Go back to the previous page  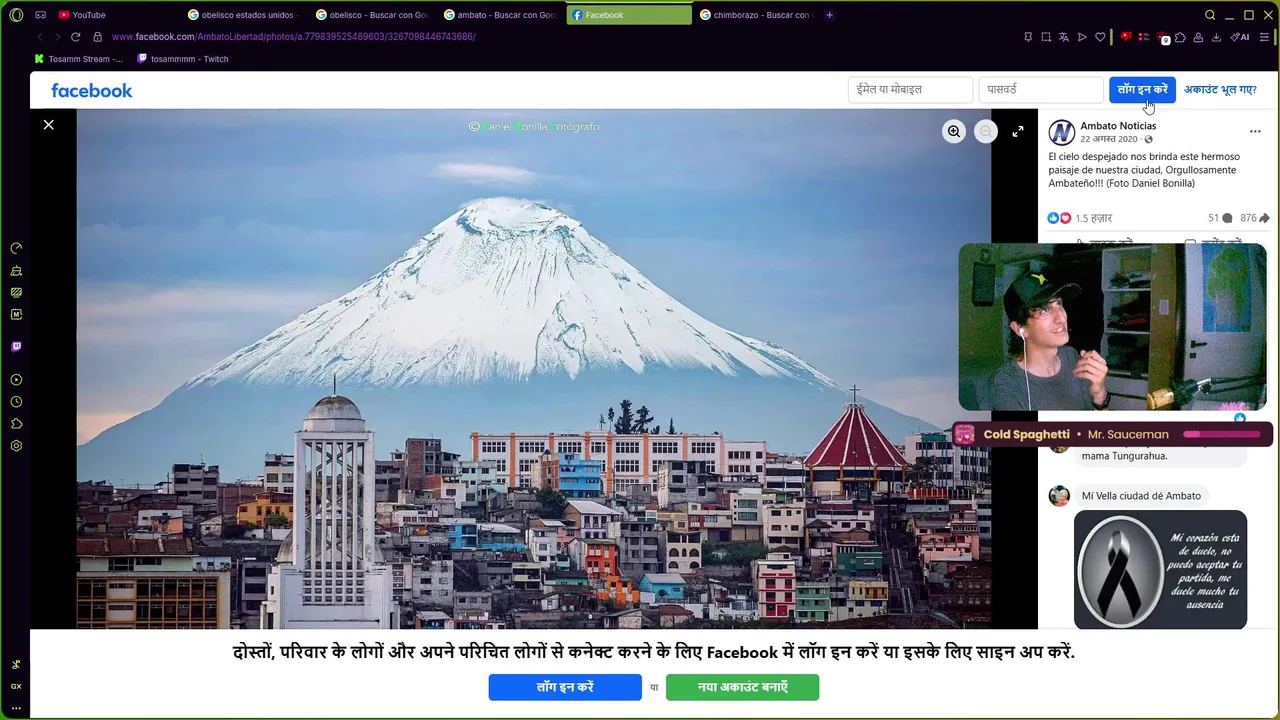click(40, 37)
